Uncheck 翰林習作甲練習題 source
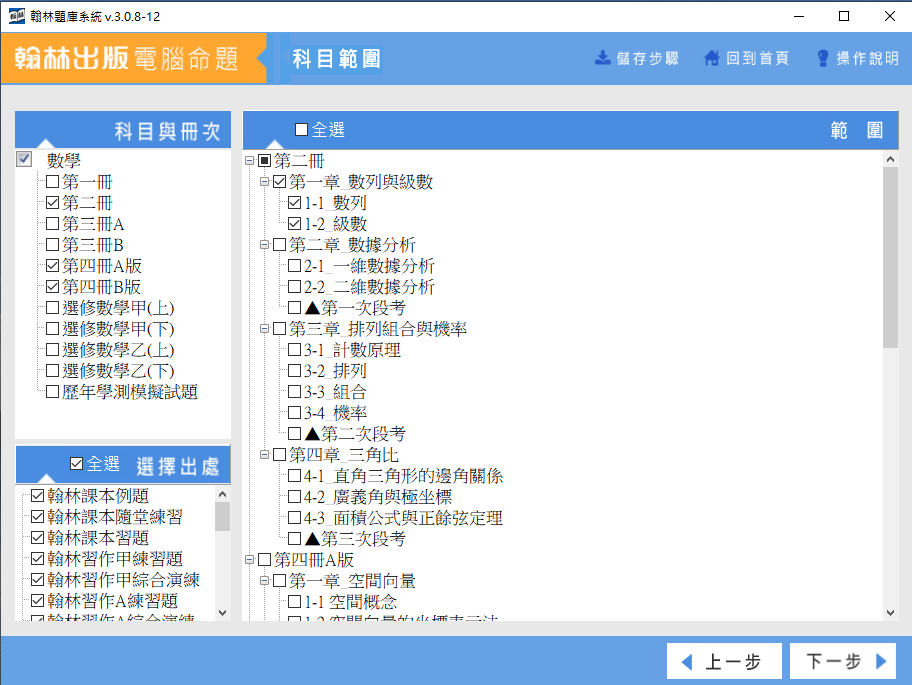Screen dimensions: 912x685 (x=37, y=558)
